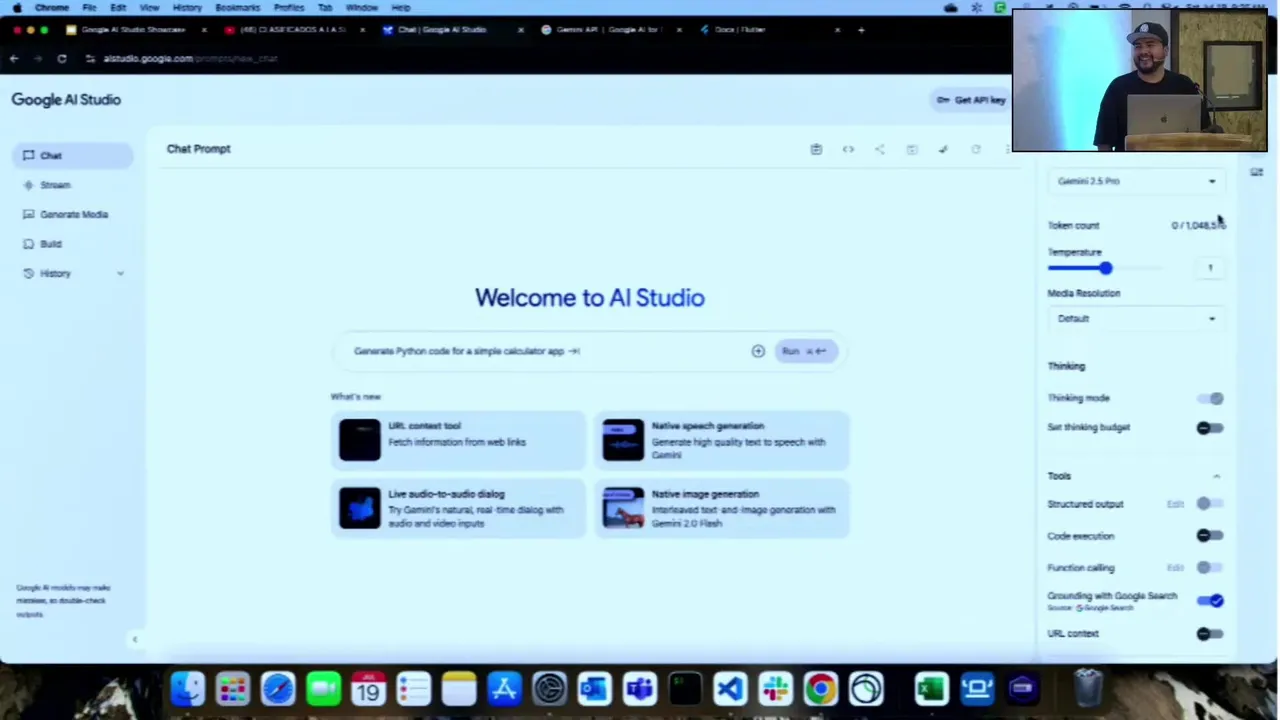
Task: Open the Profiles menu in menu bar
Action: [x=289, y=7]
